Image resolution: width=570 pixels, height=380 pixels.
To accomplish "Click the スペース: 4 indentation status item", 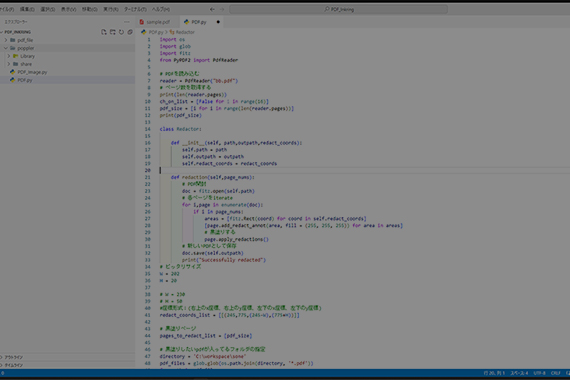I will click(519, 373).
